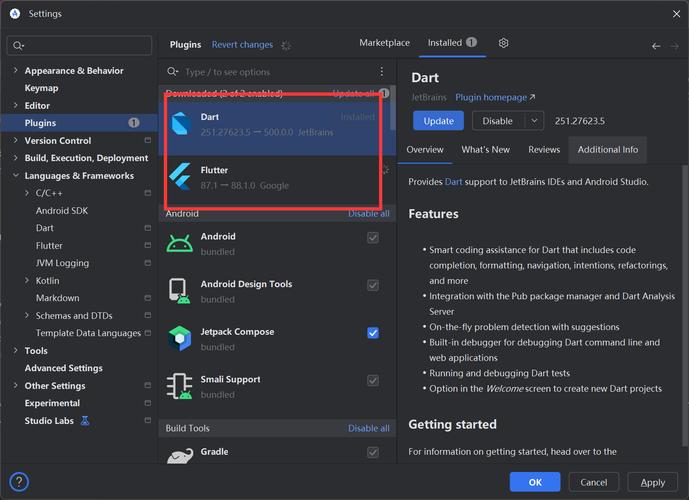Click the forward arrow in the Plugins header
The image size is (689, 500).
tap(674, 46)
